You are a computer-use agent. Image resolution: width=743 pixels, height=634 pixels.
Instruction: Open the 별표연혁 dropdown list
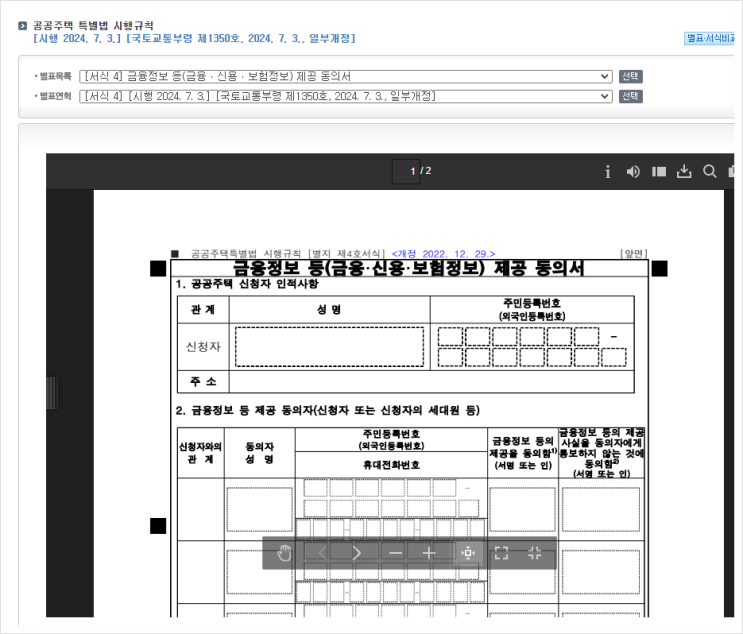(345, 96)
